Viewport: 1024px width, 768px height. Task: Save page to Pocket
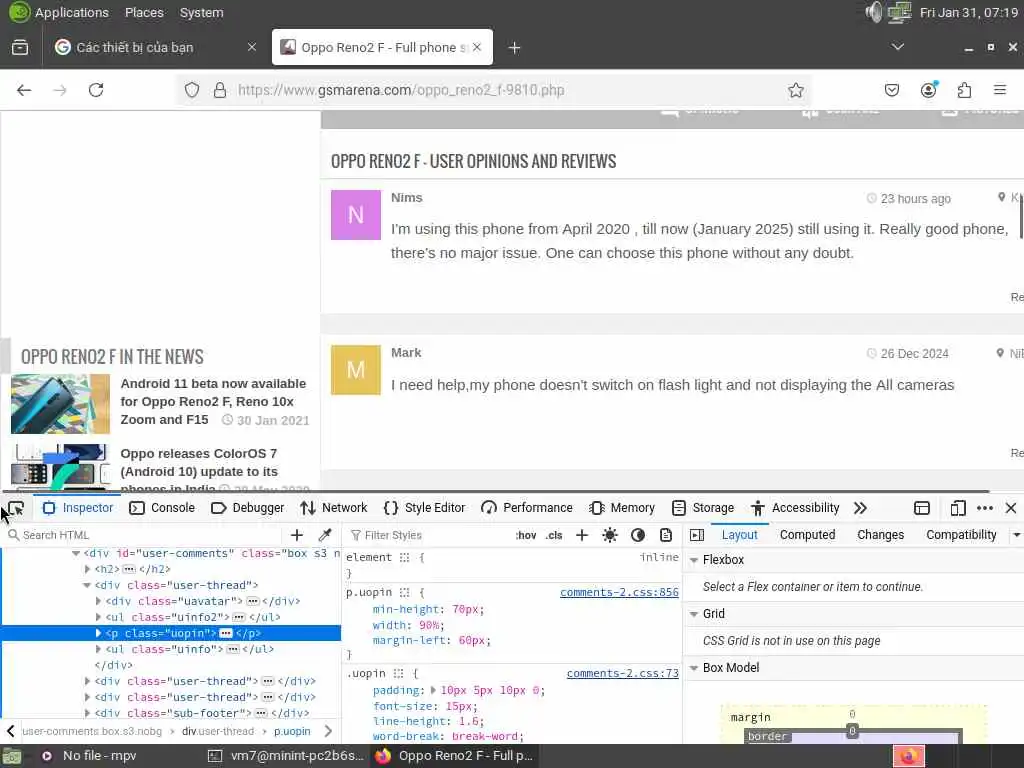(x=892, y=90)
